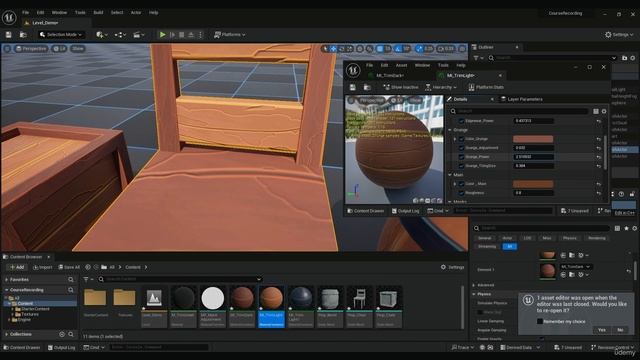
Task: Expand the Favorites section
Action: tap(7, 280)
